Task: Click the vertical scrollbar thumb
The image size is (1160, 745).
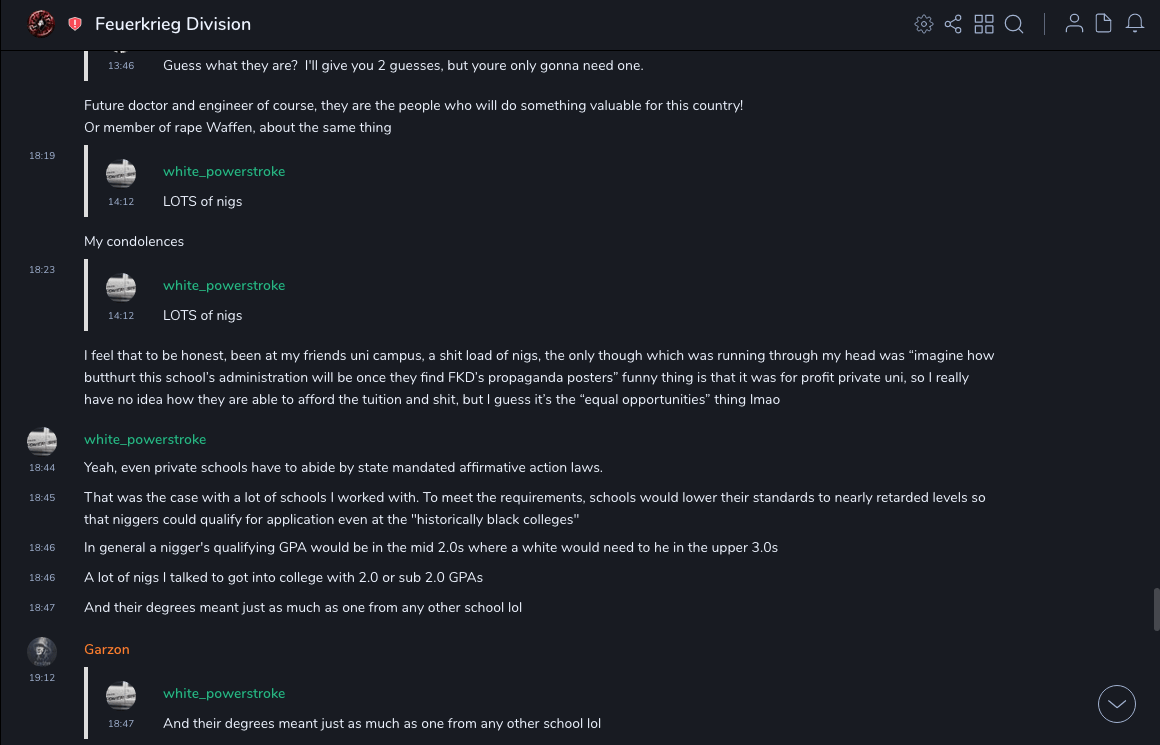Action: point(1157,609)
